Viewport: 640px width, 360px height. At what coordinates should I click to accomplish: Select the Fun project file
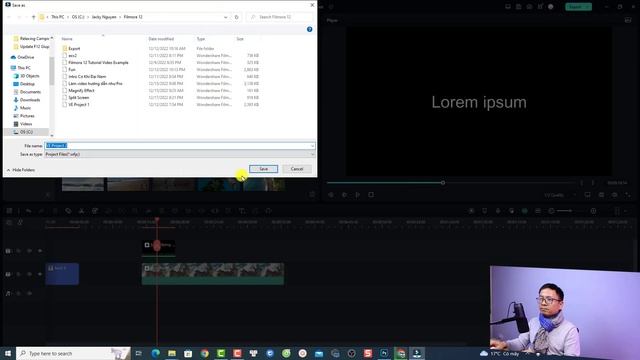(x=72, y=69)
